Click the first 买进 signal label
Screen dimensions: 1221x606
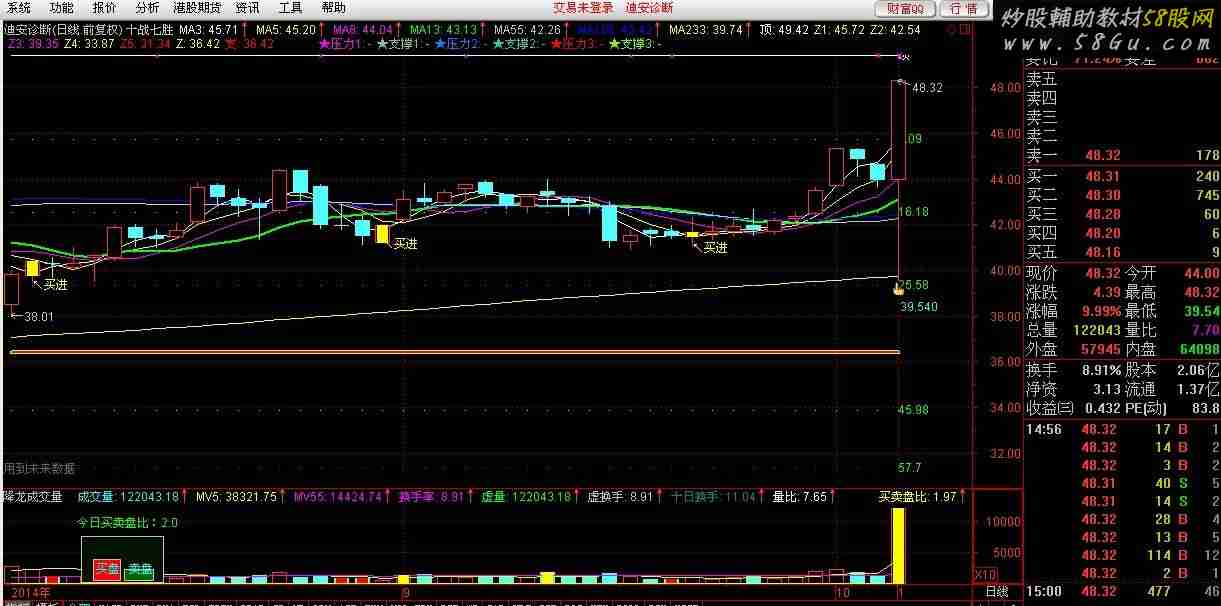[x=55, y=285]
